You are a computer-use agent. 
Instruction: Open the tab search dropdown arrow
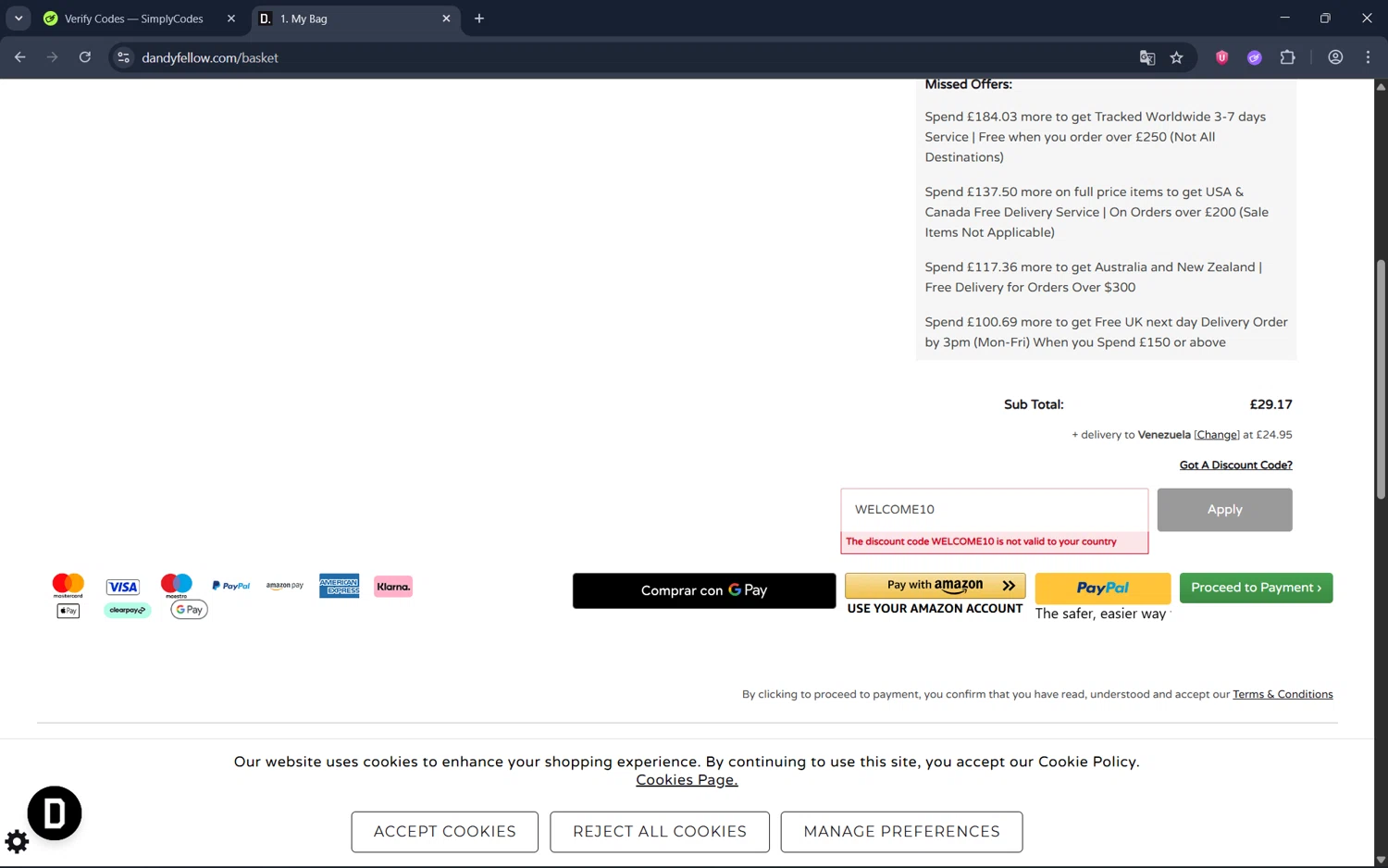pos(19,19)
